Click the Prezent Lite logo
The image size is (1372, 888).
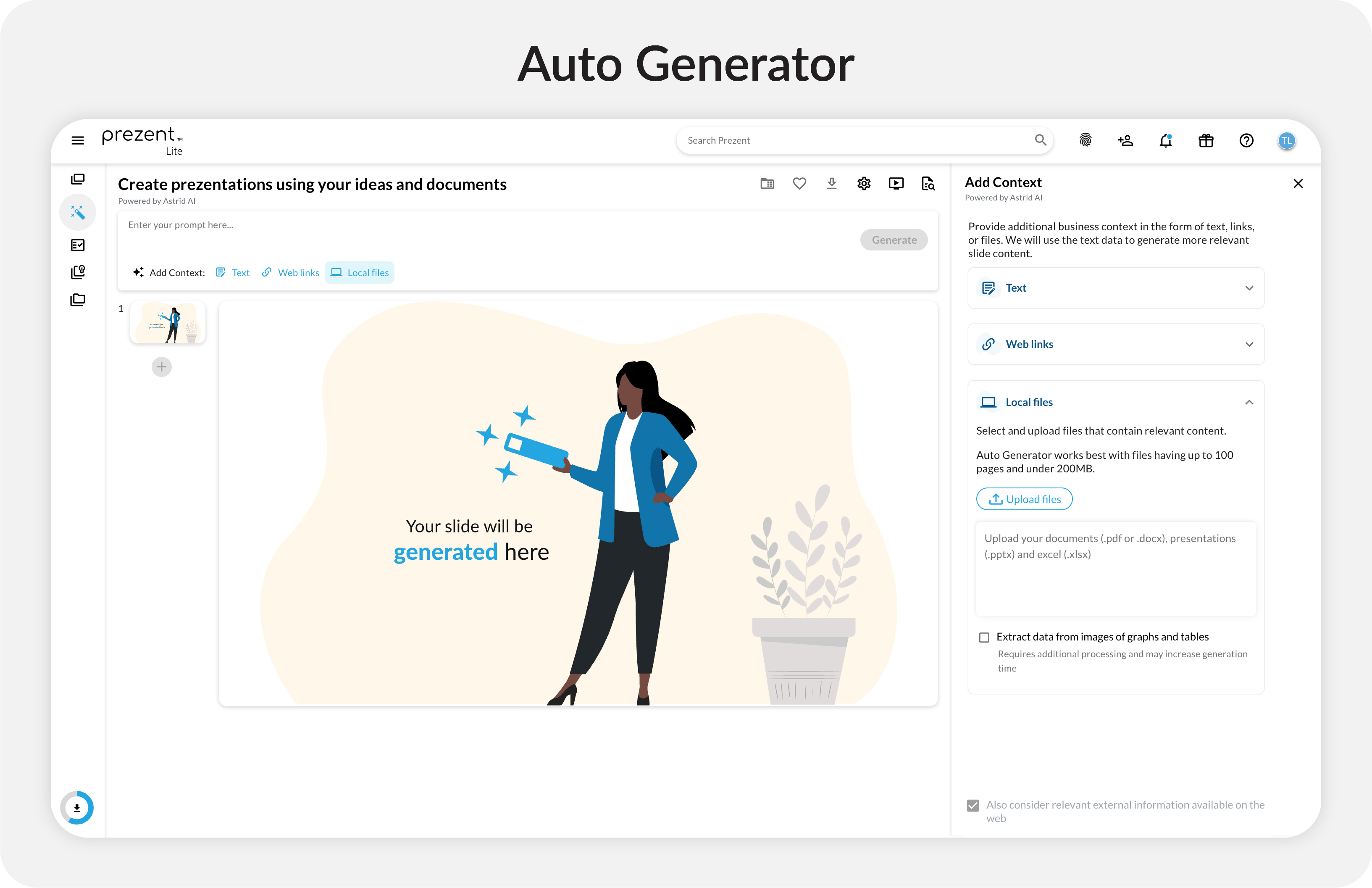click(x=142, y=141)
